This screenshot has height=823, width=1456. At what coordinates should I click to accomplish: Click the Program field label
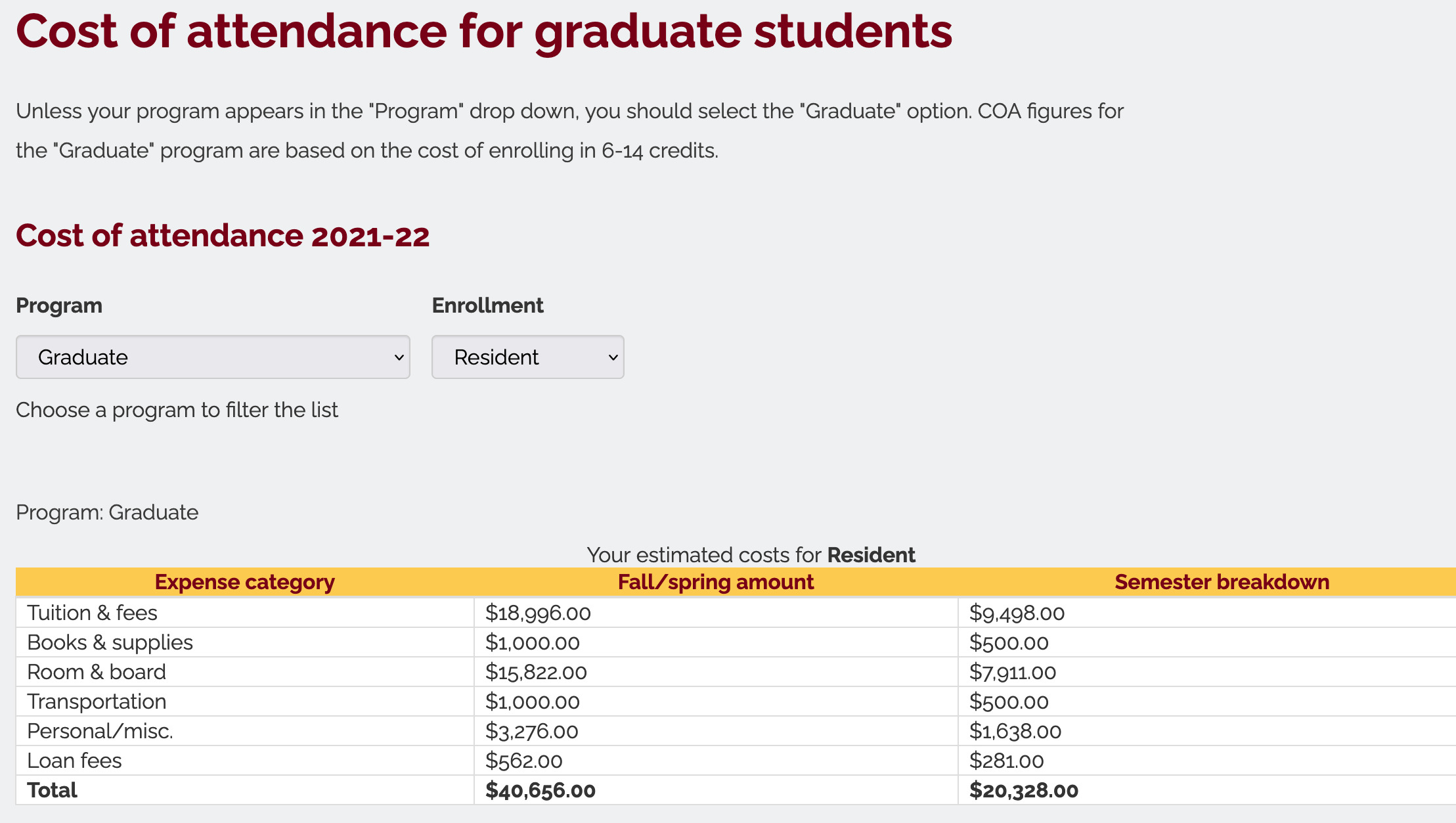59,306
